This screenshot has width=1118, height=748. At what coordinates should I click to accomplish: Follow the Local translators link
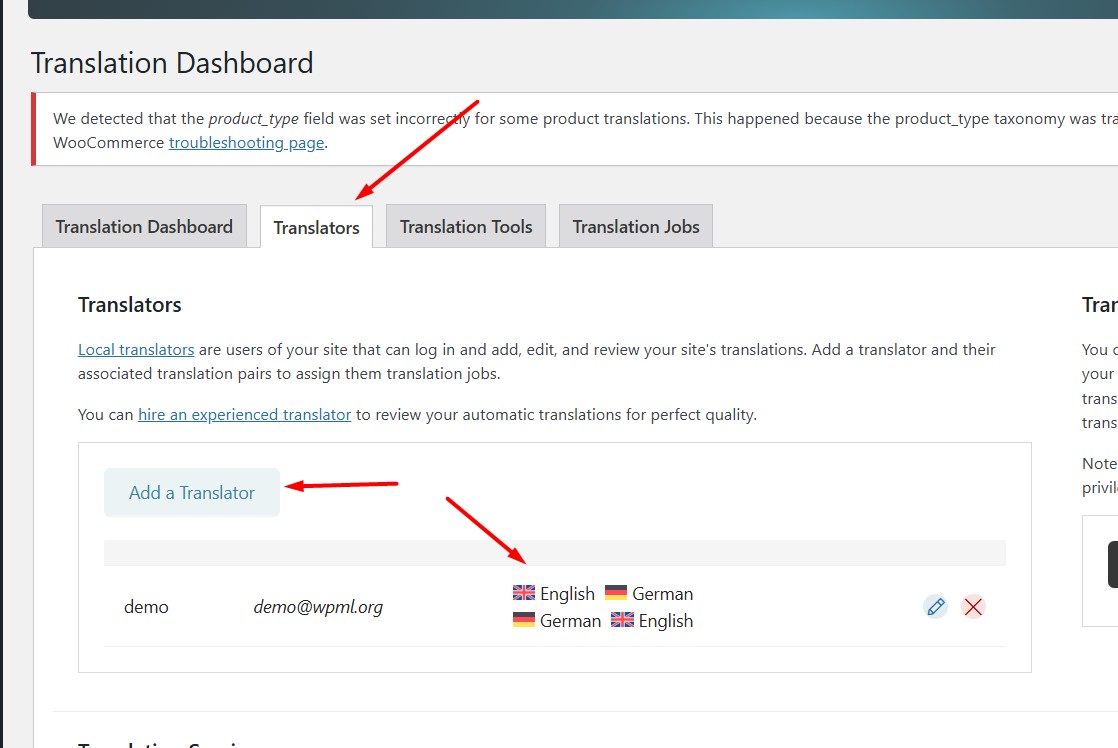[x=136, y=350]
